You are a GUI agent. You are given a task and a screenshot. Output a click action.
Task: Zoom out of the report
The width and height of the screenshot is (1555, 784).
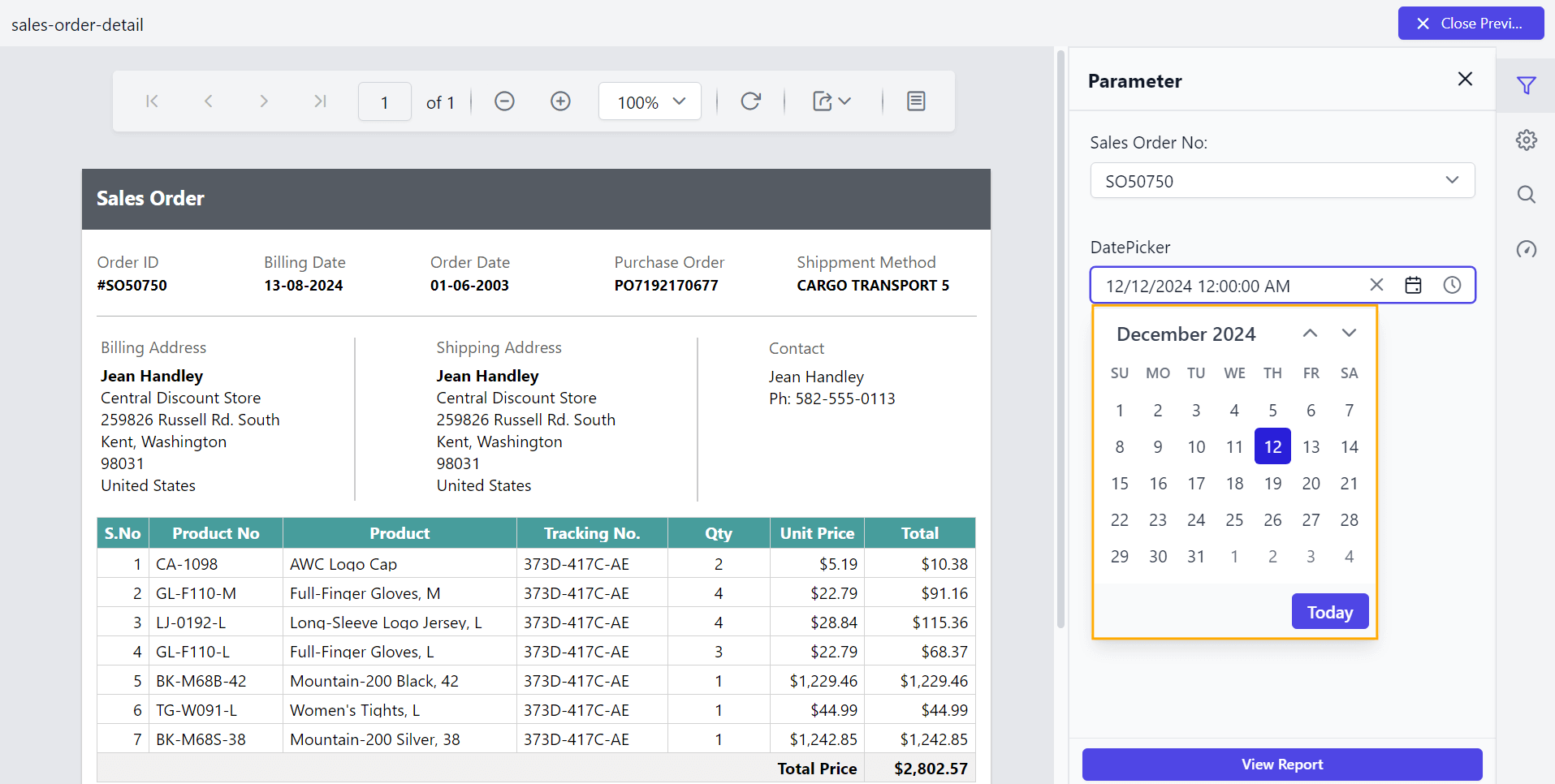pos(503,101)
